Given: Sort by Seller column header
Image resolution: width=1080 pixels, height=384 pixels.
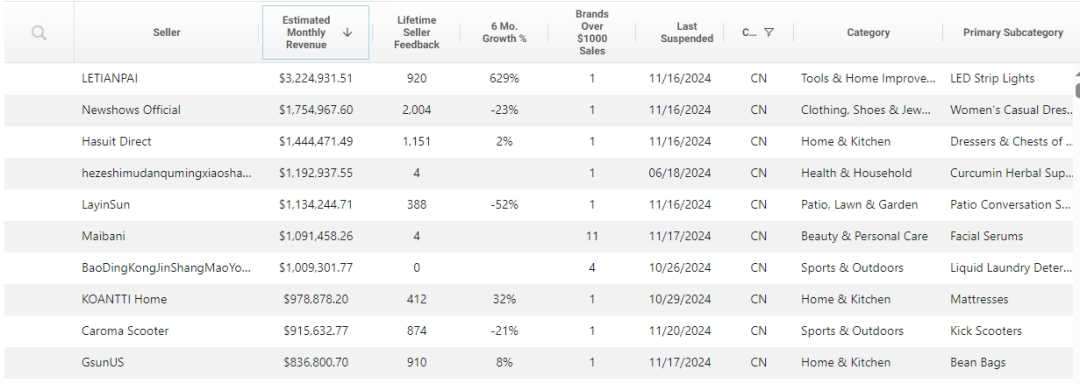Looking at the screenshot, I should click(x=167, y=32).
